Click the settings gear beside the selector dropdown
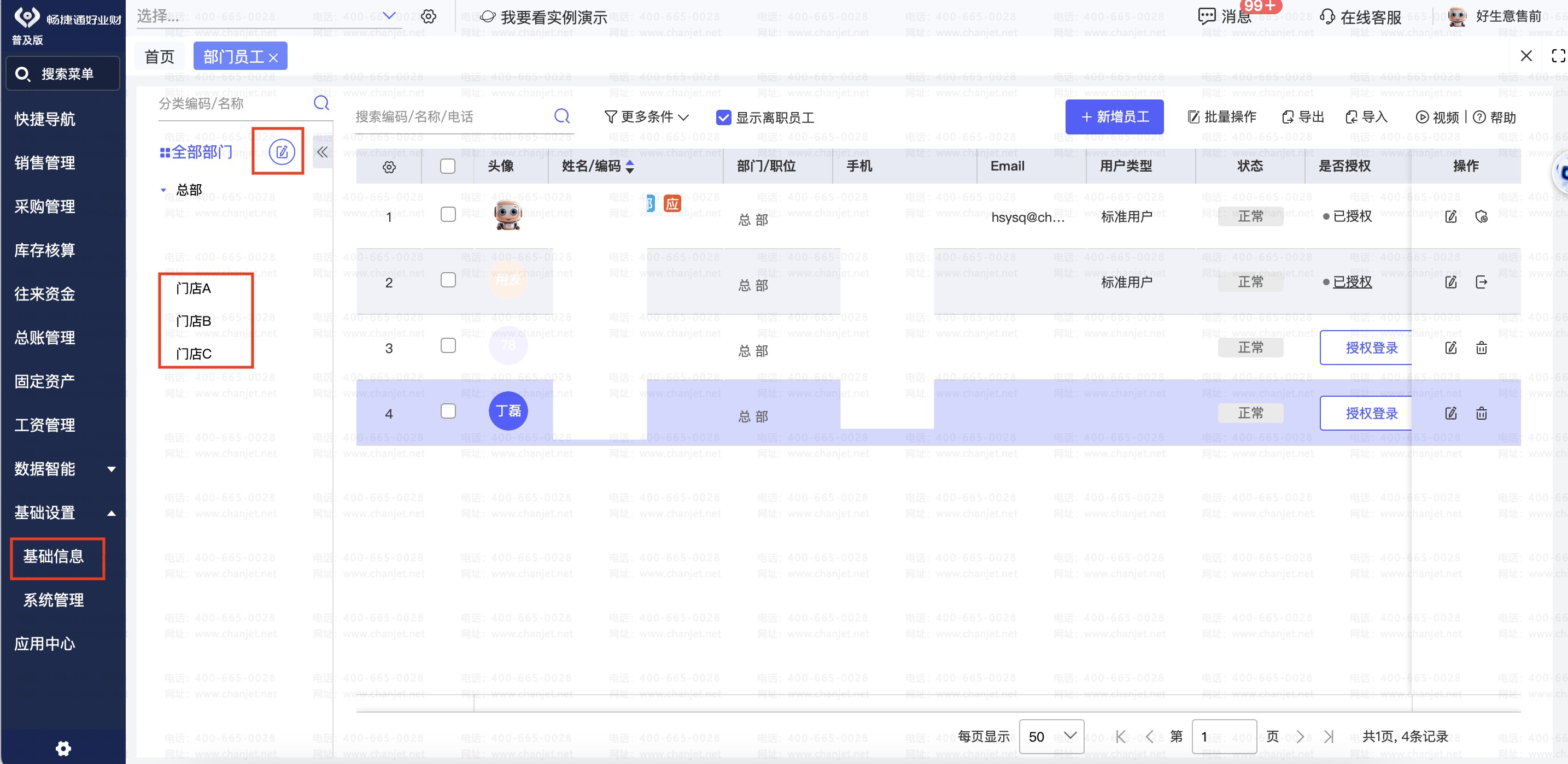 pos(429,16)
